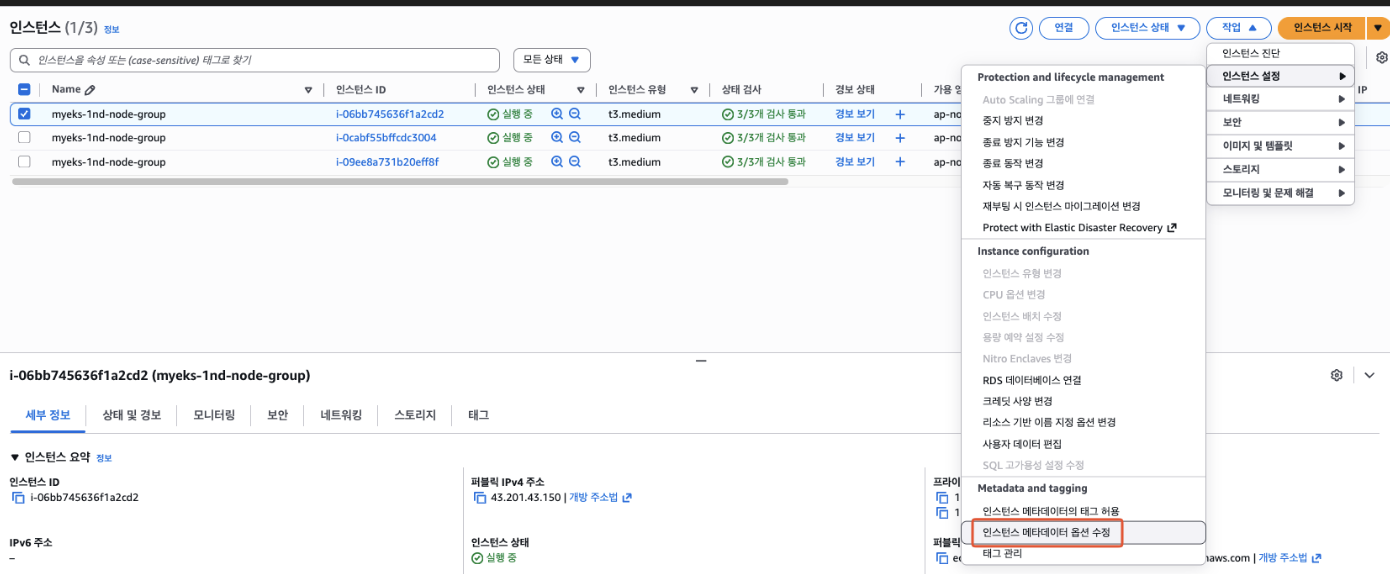Select 인스턴스 설정 menu item

coord(1280,76)
